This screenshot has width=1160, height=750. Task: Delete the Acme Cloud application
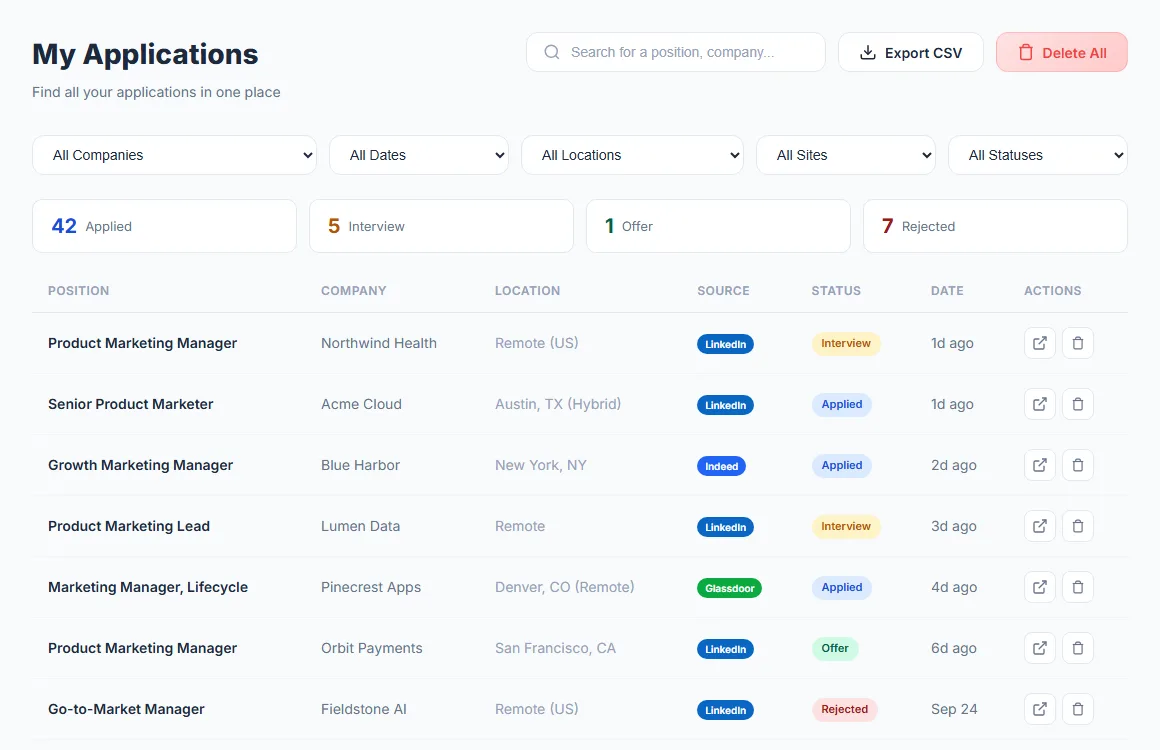1078,404
